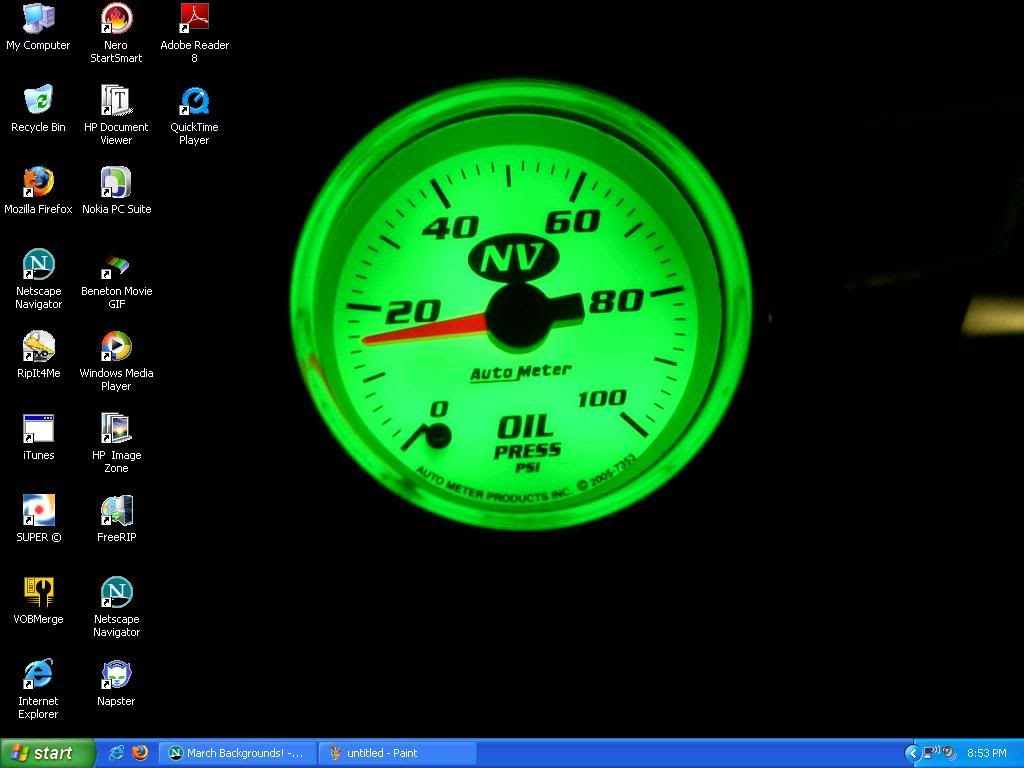This screenshot has height=768, width=1024.
Task: Expand hidden system tray icons
Action: pyautogui.click(x=912, y=754)
